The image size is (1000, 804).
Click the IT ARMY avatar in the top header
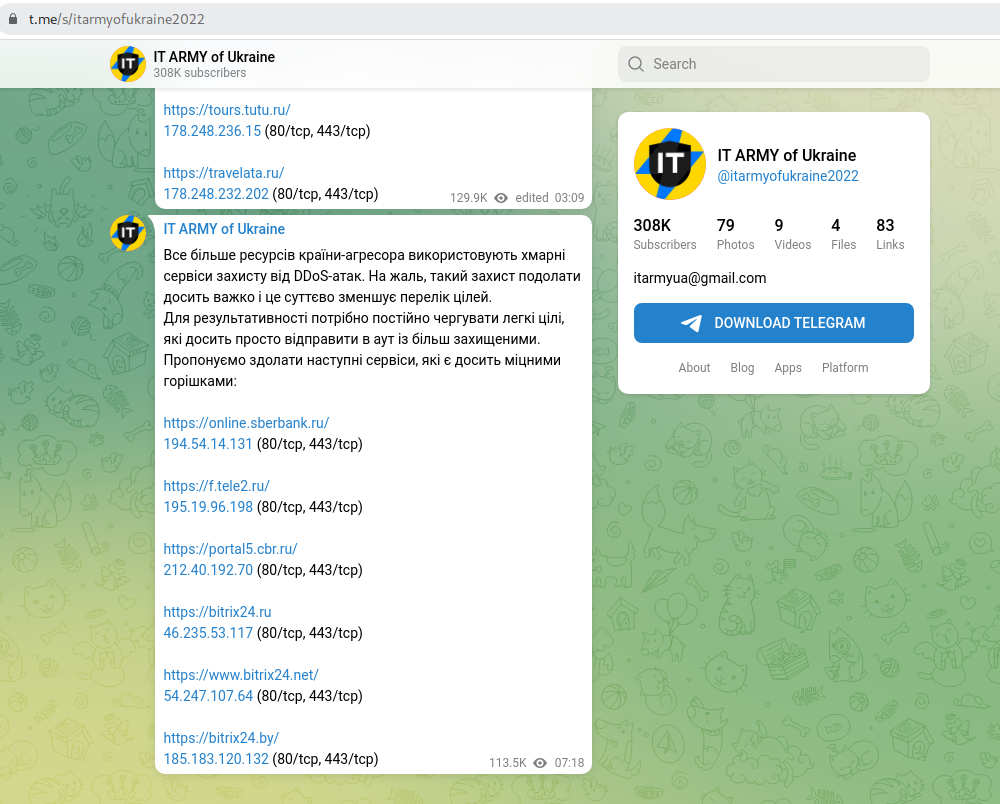[x=128, y=64]
